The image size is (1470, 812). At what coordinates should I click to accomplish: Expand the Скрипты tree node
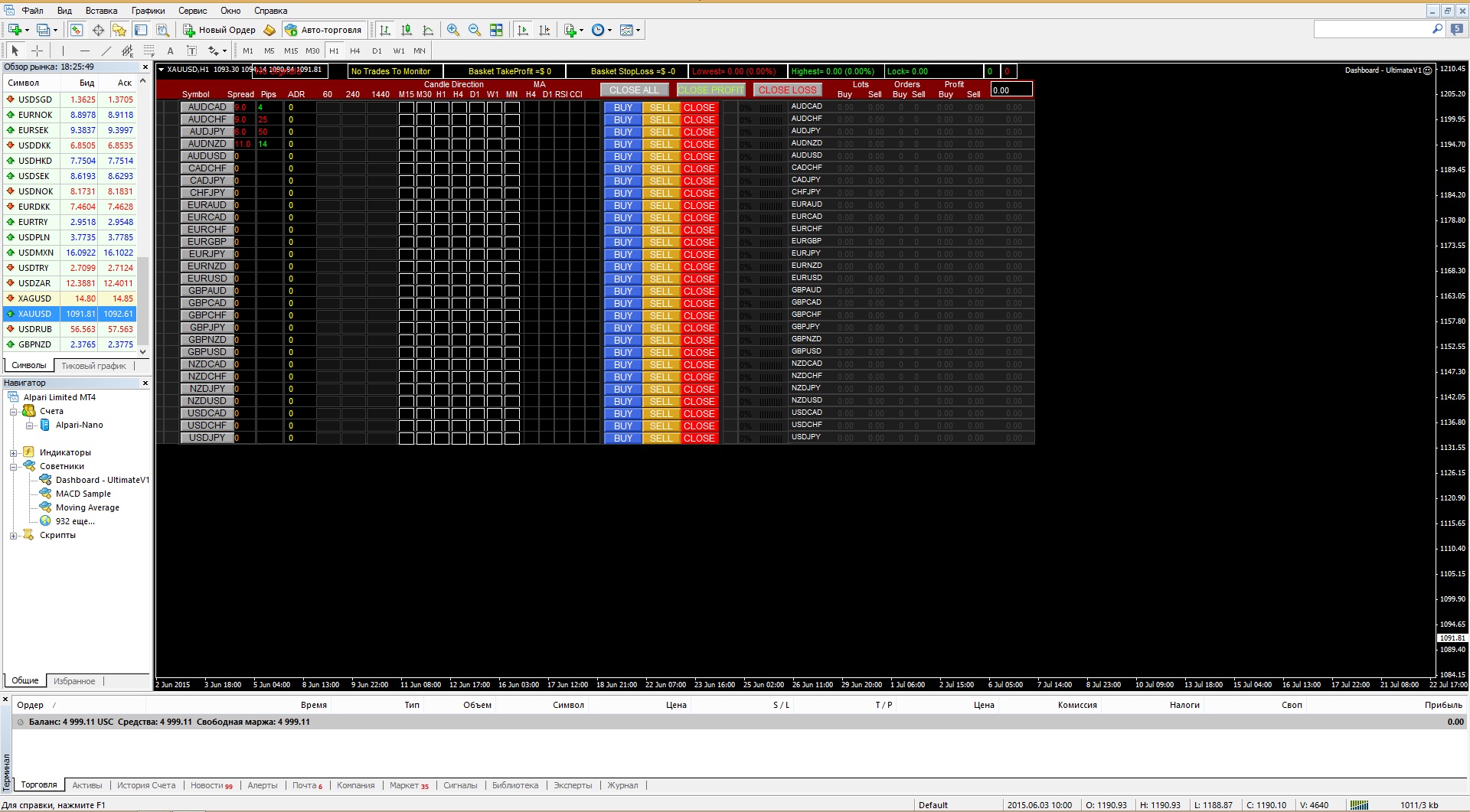(13, 536)
